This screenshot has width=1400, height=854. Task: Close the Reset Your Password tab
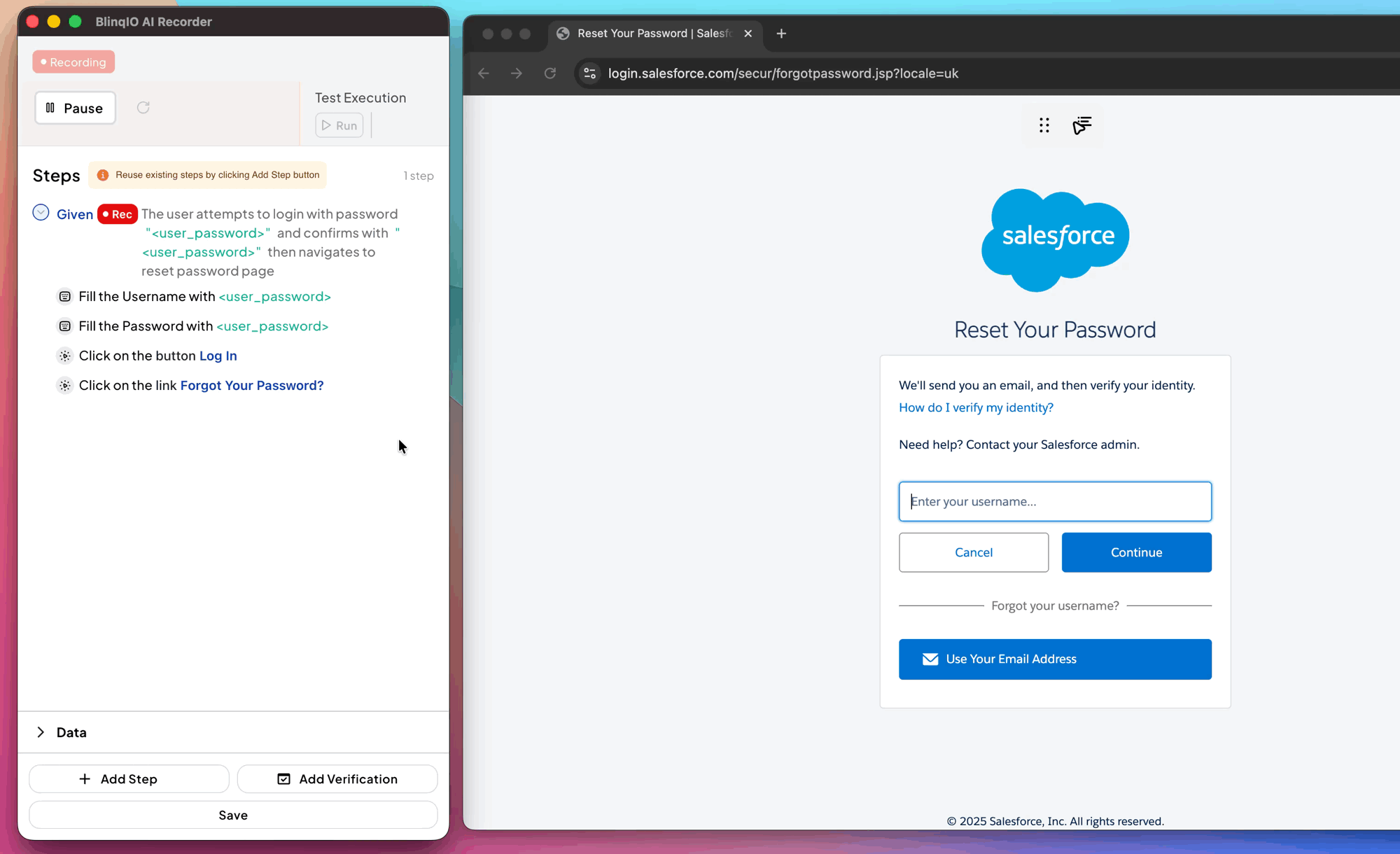(748, 34)
